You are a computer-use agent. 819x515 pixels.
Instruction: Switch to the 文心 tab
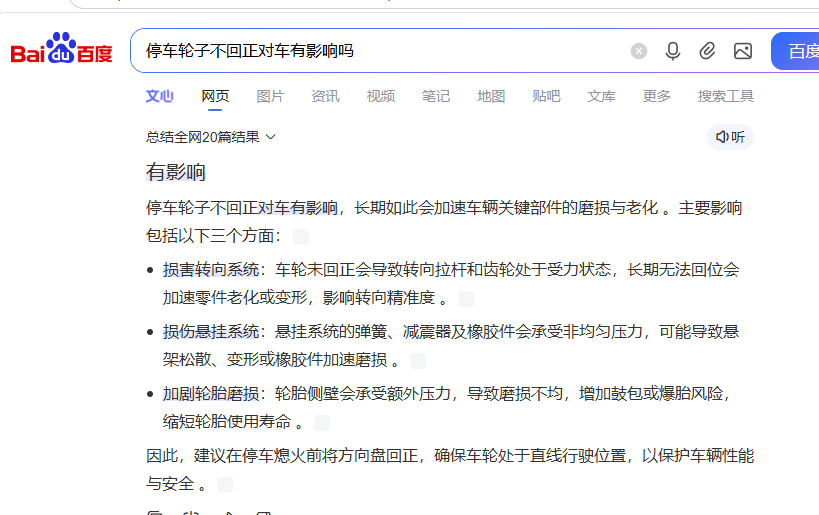pos(159,96)
